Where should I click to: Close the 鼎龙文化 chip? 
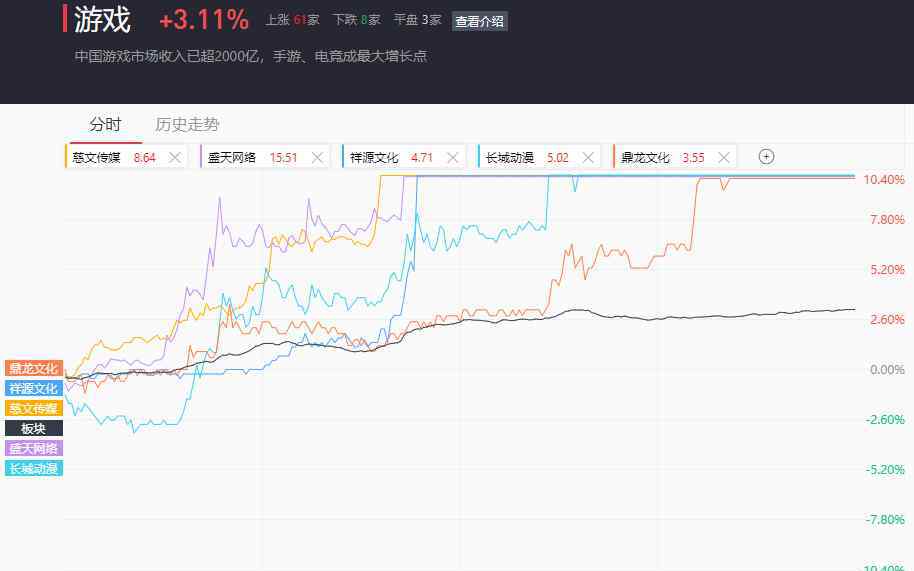[x=724, y=157]
